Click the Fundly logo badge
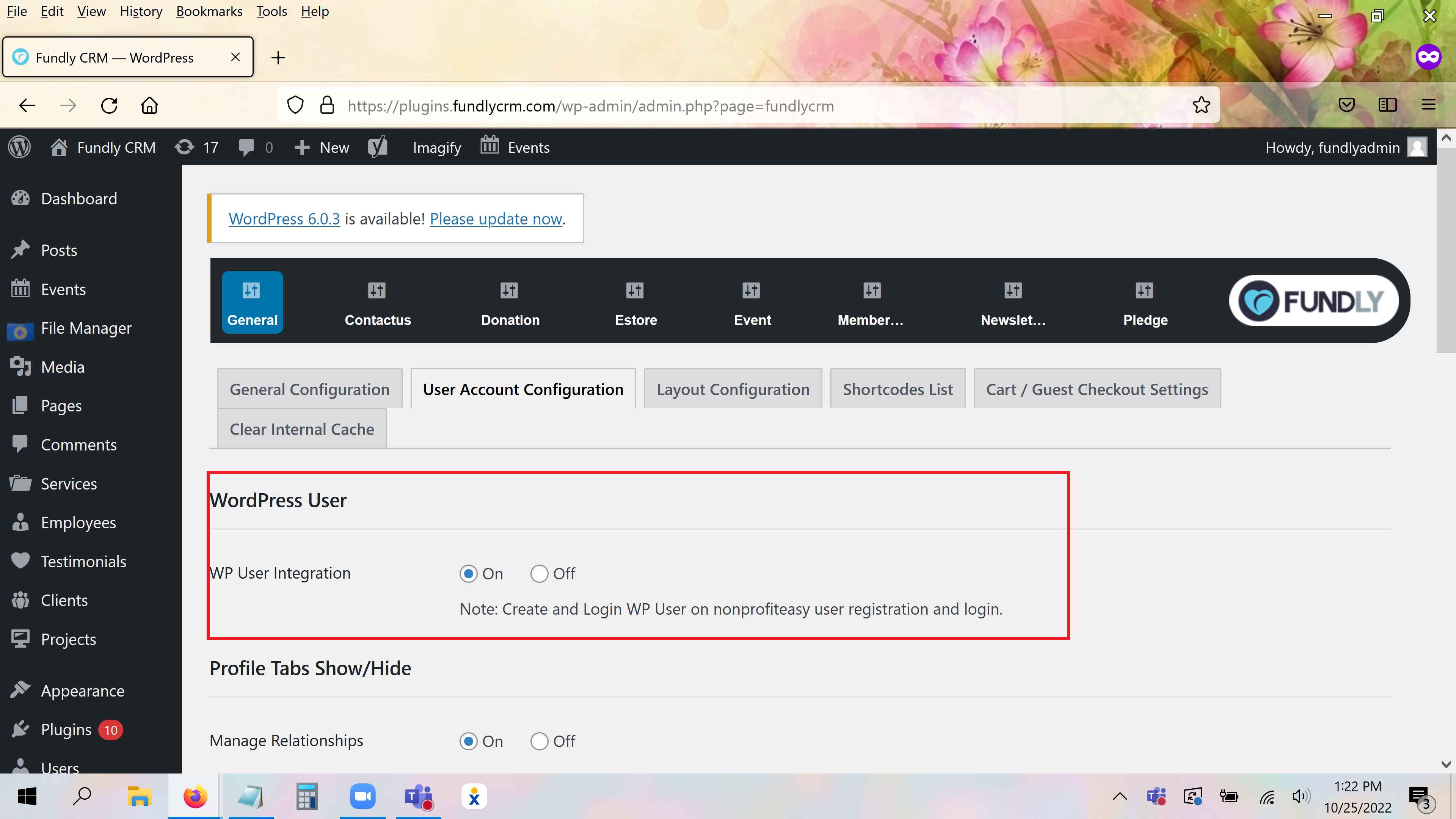The image size is (1456, 819). tap(1313, 301)
